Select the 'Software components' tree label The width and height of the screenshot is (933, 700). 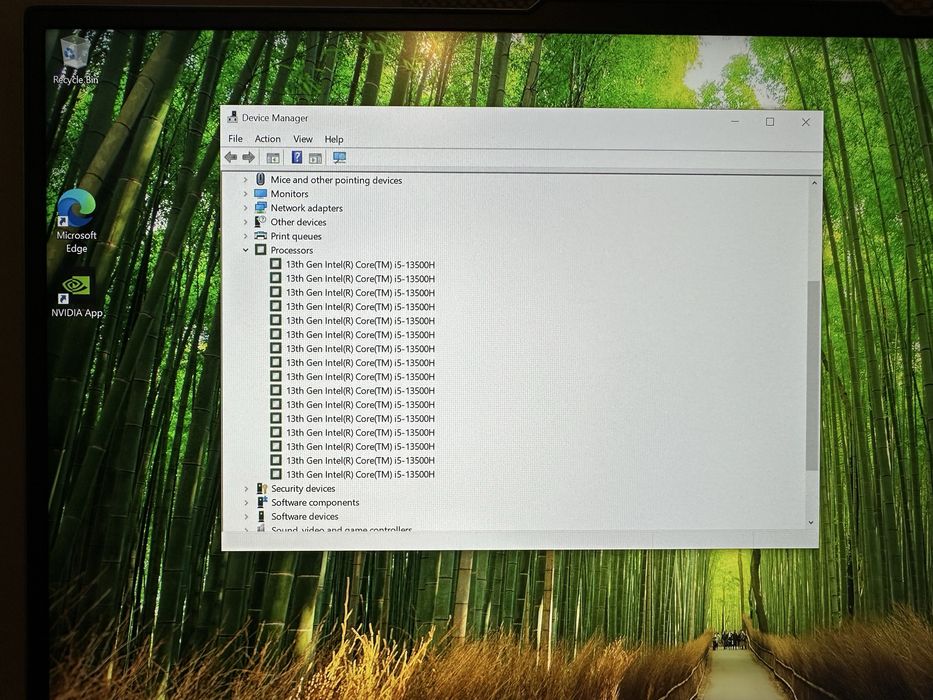pyautogui.click(x=315, y=502)
